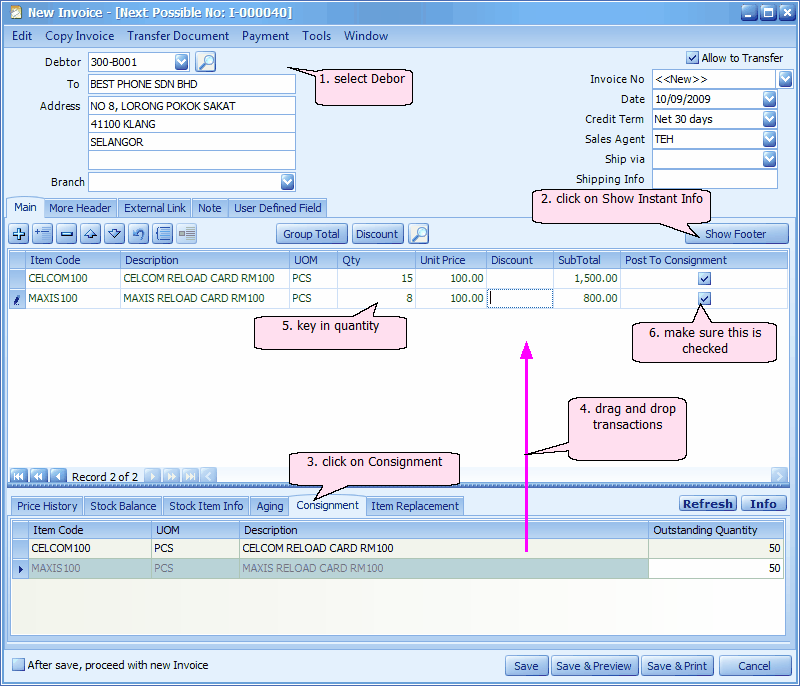The image size is (800, 686).
Task: Open the Window menu
Action: coord(366,36)
